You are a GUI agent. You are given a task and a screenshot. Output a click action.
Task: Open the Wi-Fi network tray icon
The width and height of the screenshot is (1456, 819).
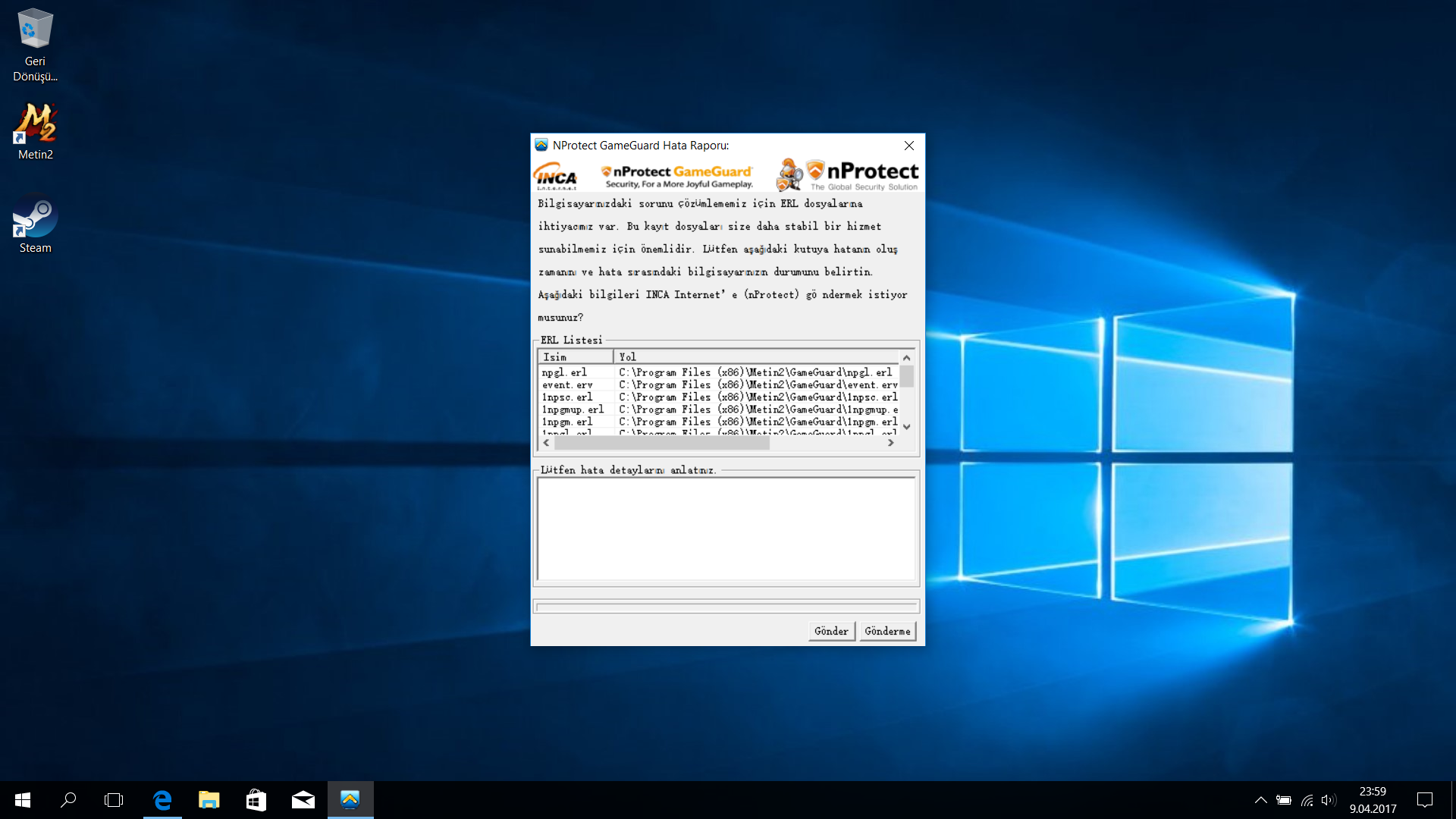click(x=1307, y=800)
